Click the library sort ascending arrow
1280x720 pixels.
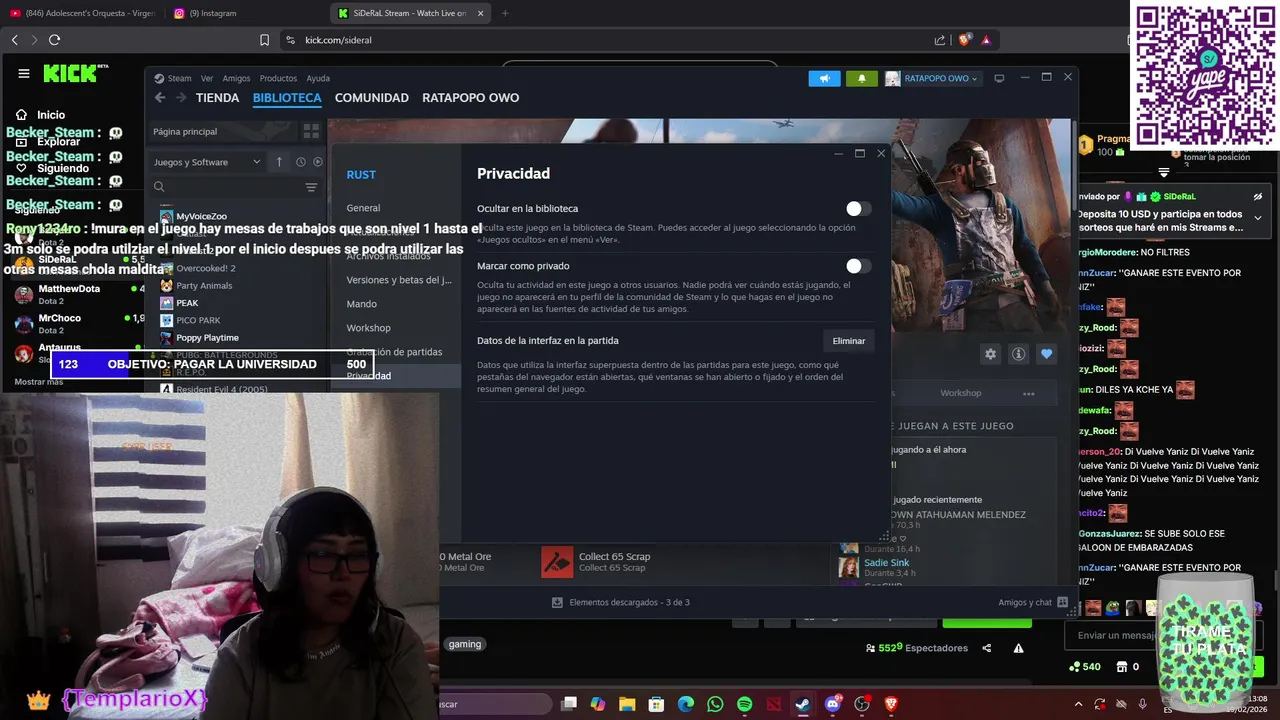[x=279, y=162]
